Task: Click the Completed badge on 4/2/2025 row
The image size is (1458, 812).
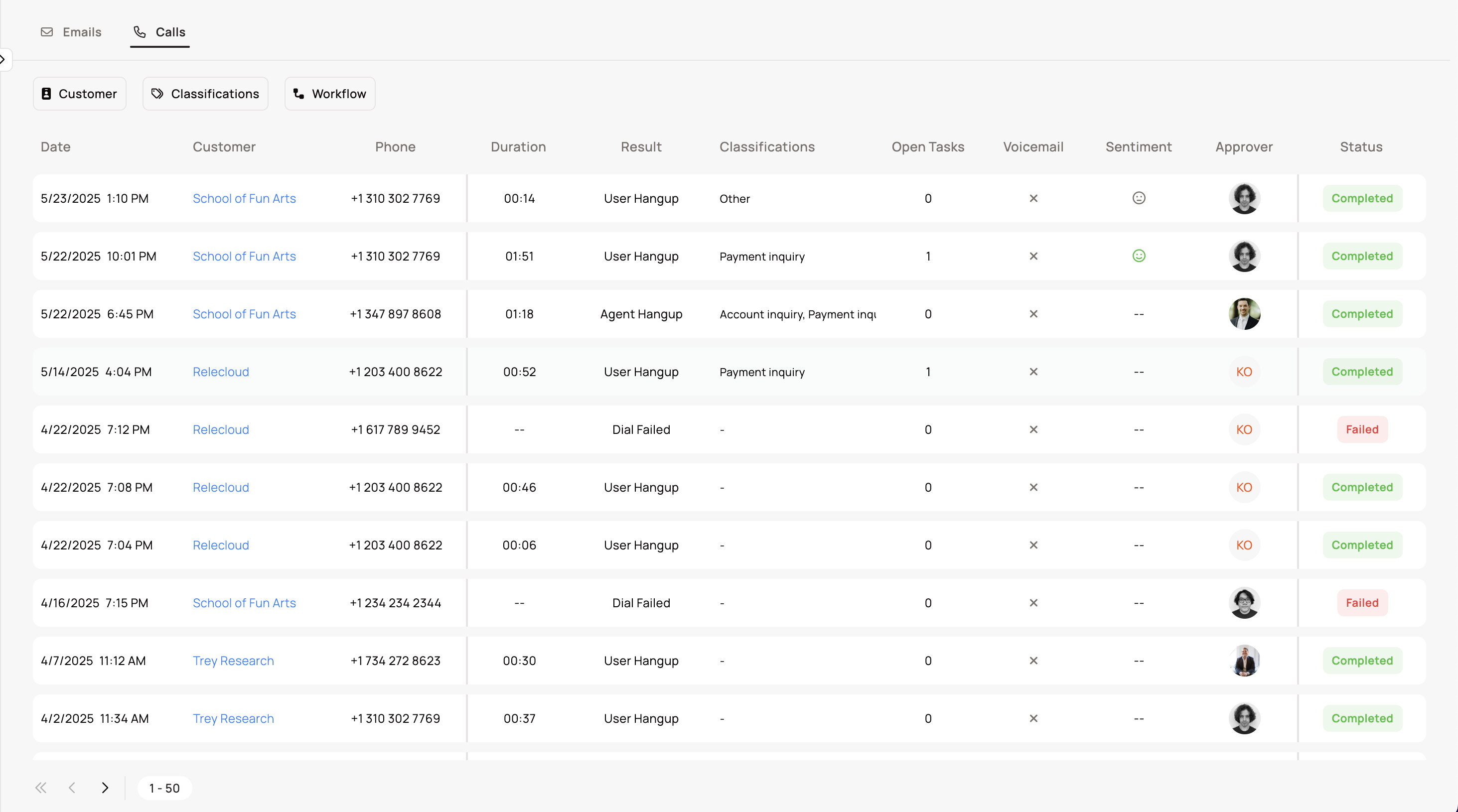Action: (x=1362, y=718)
